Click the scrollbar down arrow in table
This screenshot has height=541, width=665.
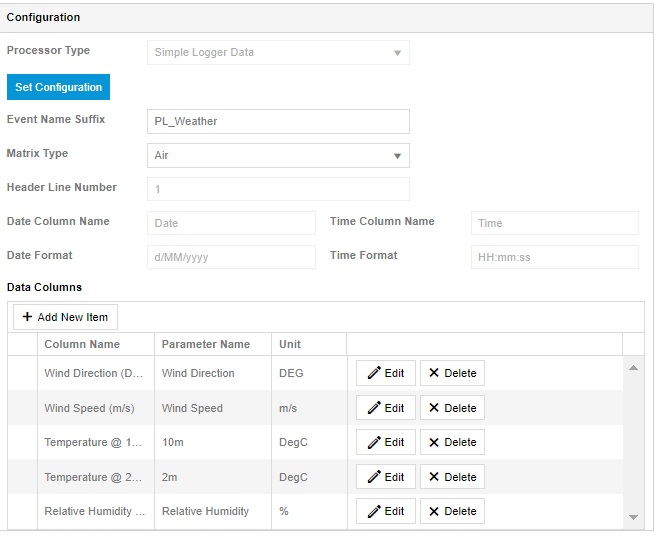[634, 517]
